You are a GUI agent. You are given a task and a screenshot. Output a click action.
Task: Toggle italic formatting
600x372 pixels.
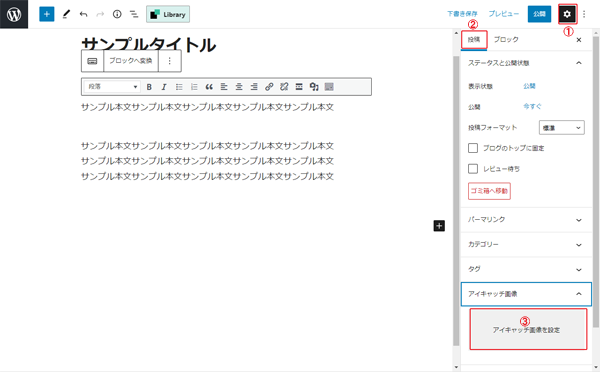pos(164,87)
